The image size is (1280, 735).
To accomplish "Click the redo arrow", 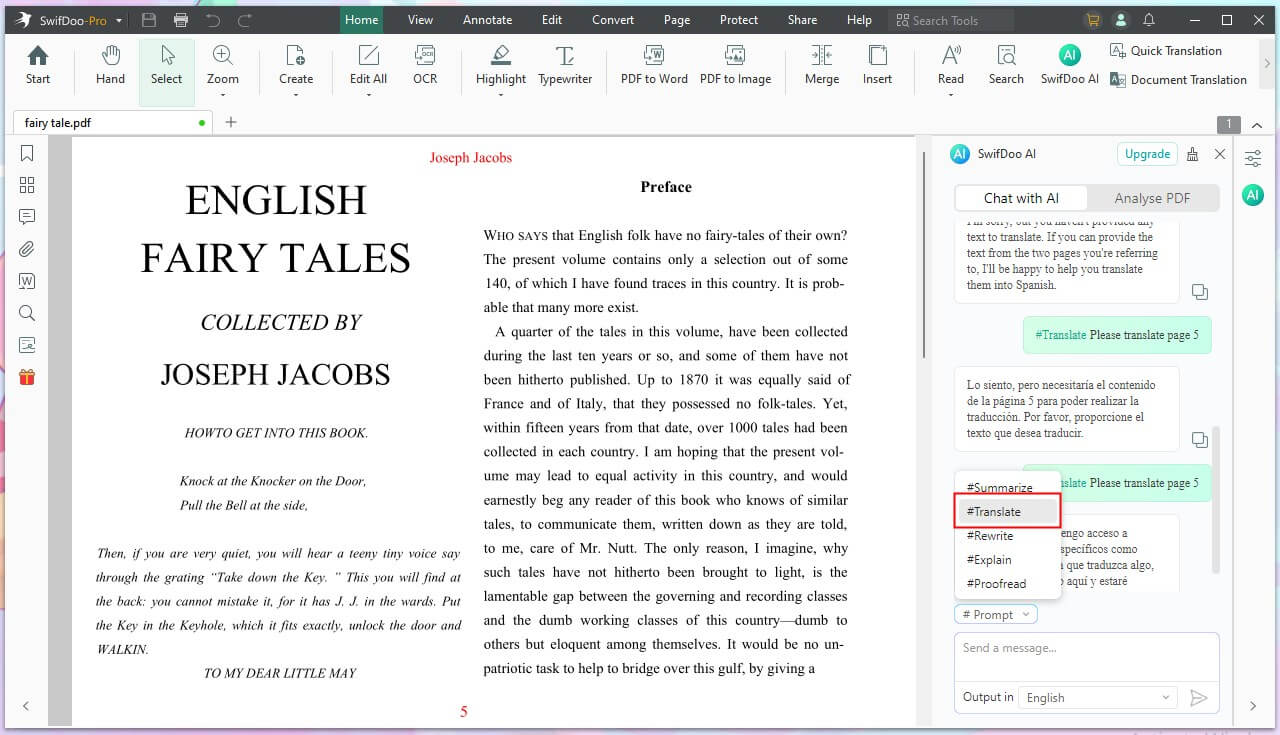I will 244,20.
